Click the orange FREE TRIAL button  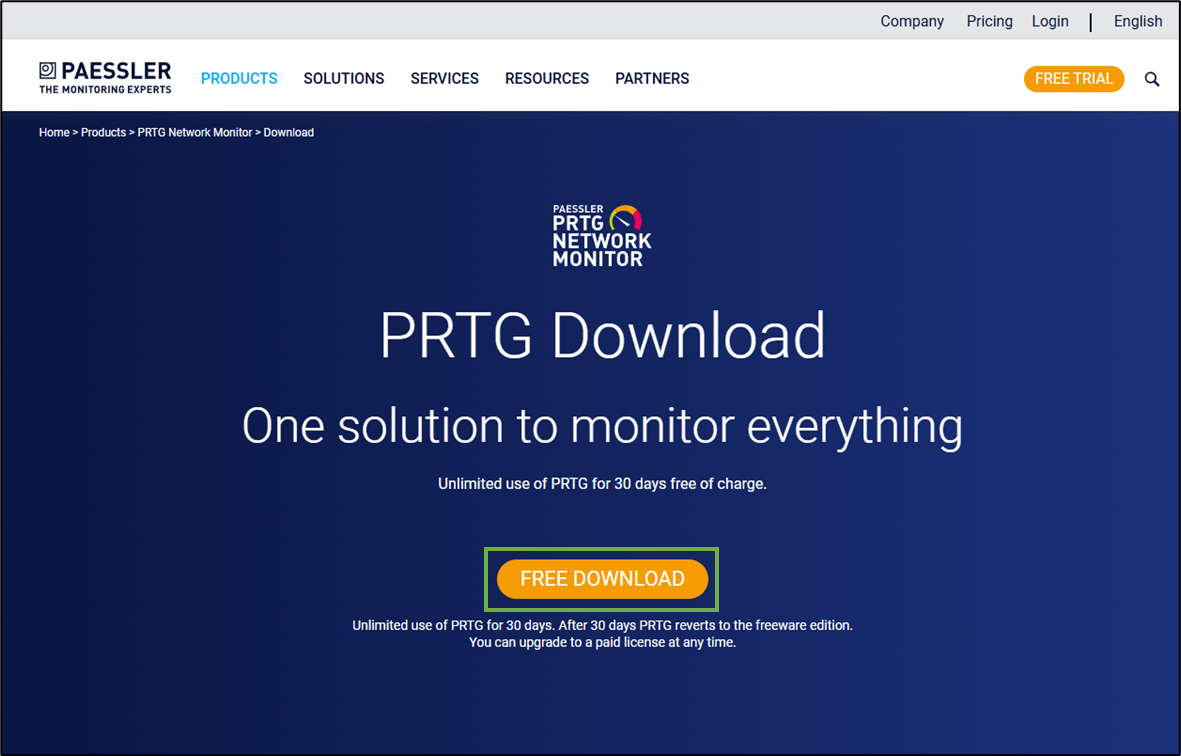tap(1074, 79)
